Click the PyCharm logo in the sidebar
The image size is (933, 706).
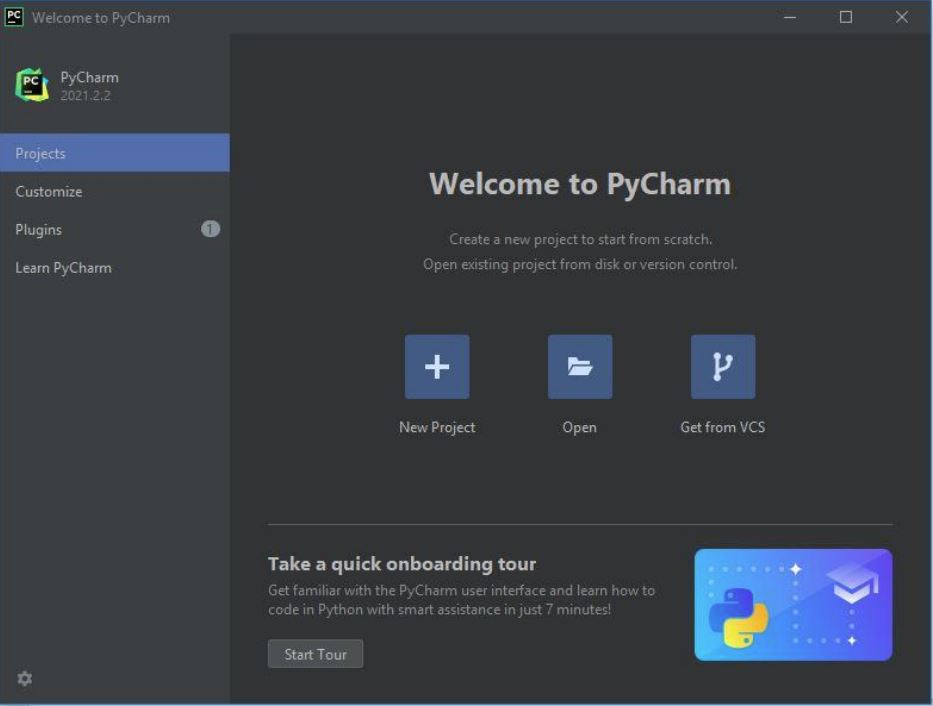(30, 85)
